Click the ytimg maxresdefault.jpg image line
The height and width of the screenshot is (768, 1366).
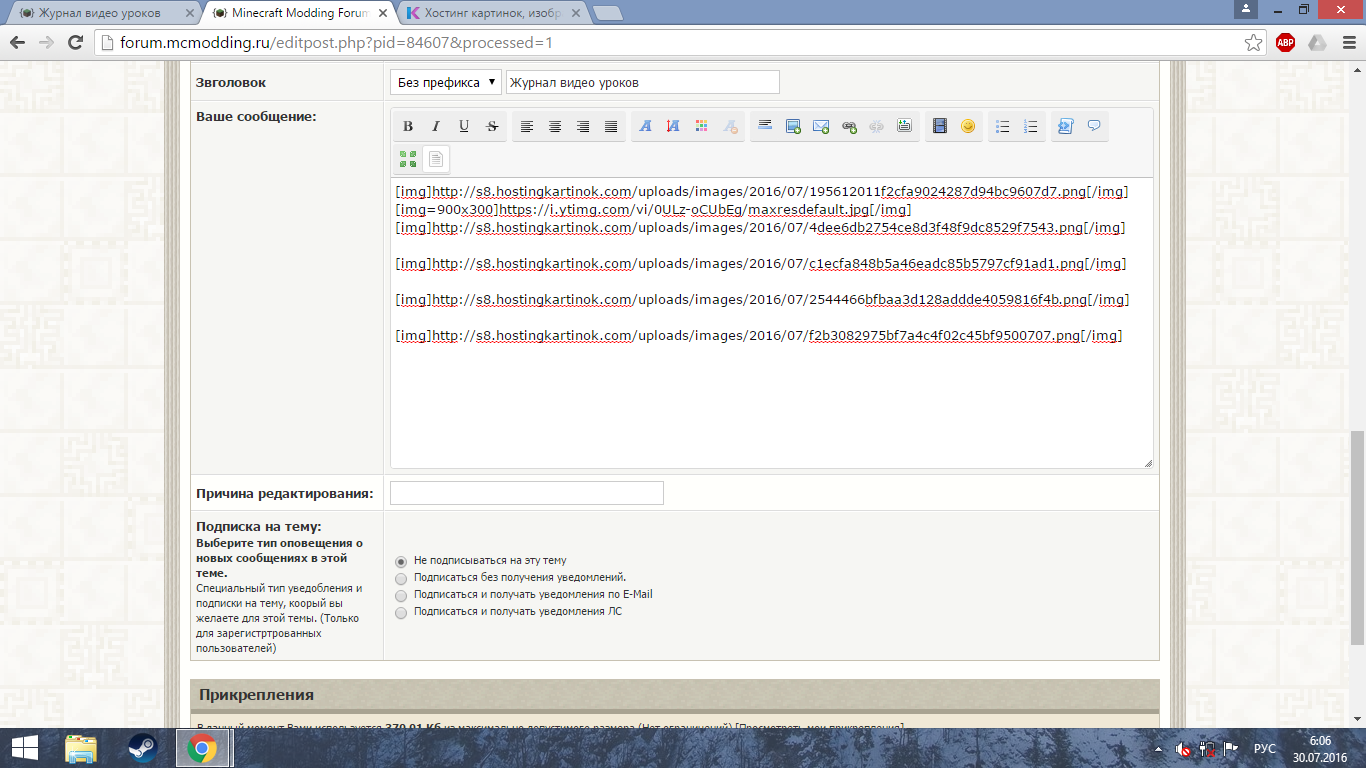tap(653, 209)
